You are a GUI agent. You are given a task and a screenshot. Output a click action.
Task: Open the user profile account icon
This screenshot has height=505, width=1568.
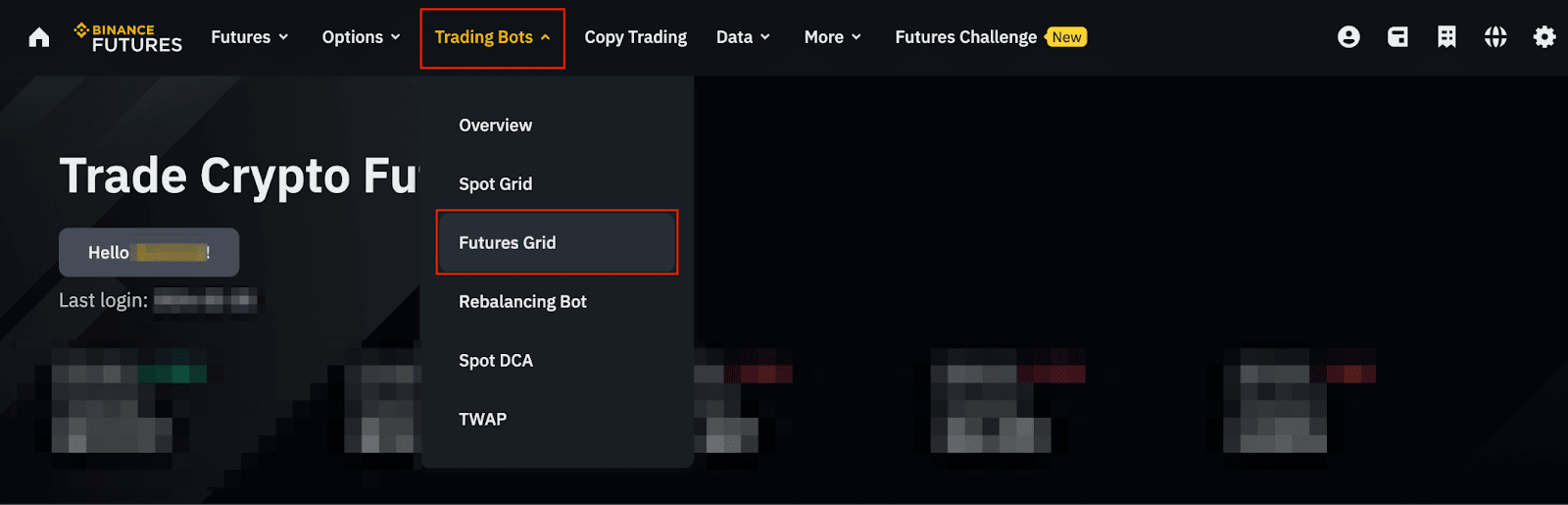point(1348,37)
